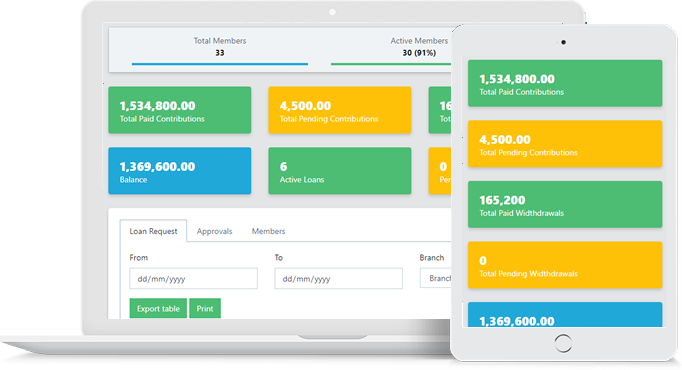
Task: Open the Loan Request tab
Action: point(153,231)
